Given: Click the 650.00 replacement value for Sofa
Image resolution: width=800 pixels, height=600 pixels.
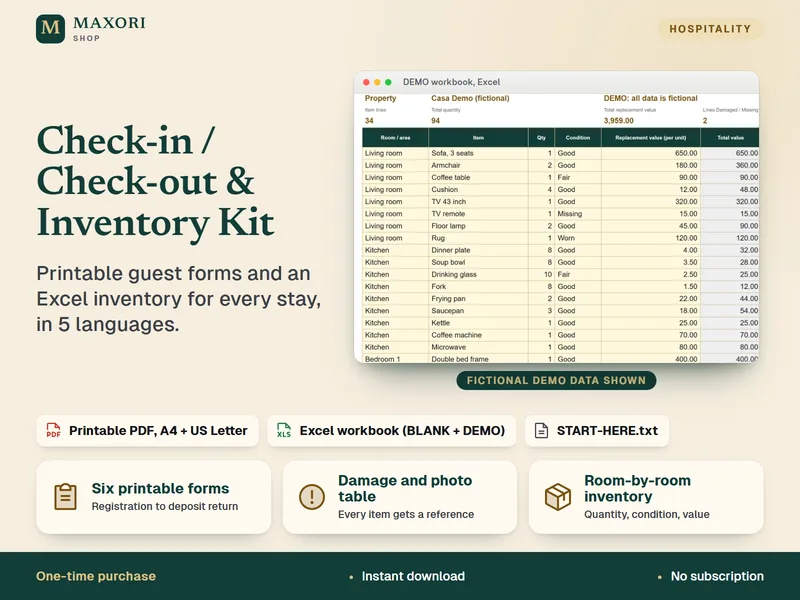Looking at the screenshot, I should coord(651,153).
